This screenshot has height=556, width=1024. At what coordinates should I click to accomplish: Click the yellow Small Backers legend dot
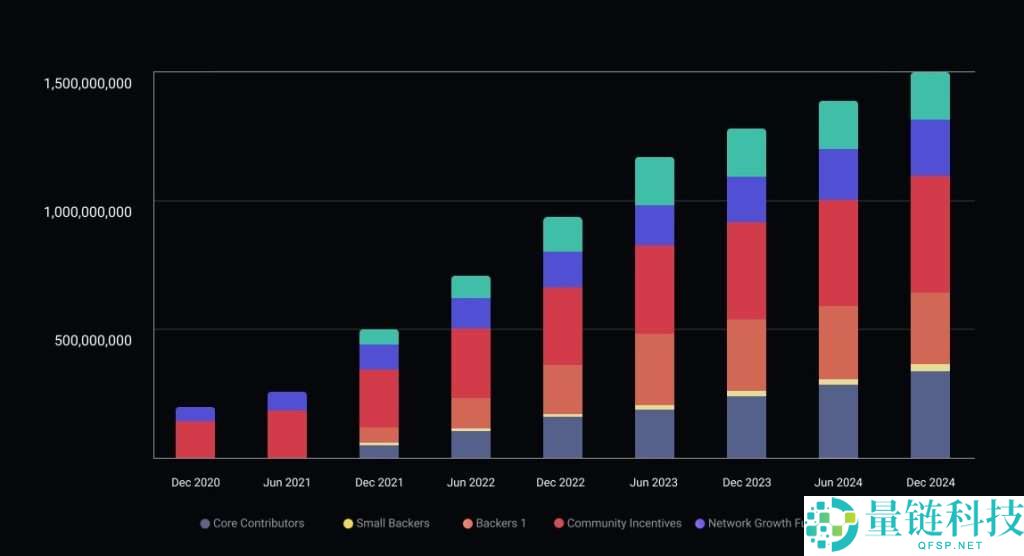[348, 524]
